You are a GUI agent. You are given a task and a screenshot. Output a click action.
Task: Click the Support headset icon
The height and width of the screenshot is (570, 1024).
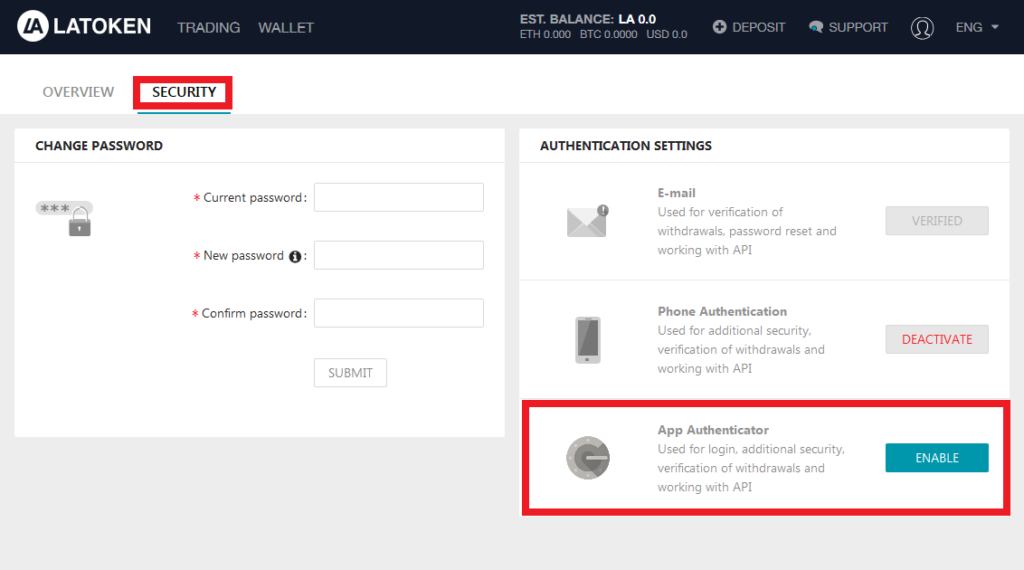[x=816, y=28]
